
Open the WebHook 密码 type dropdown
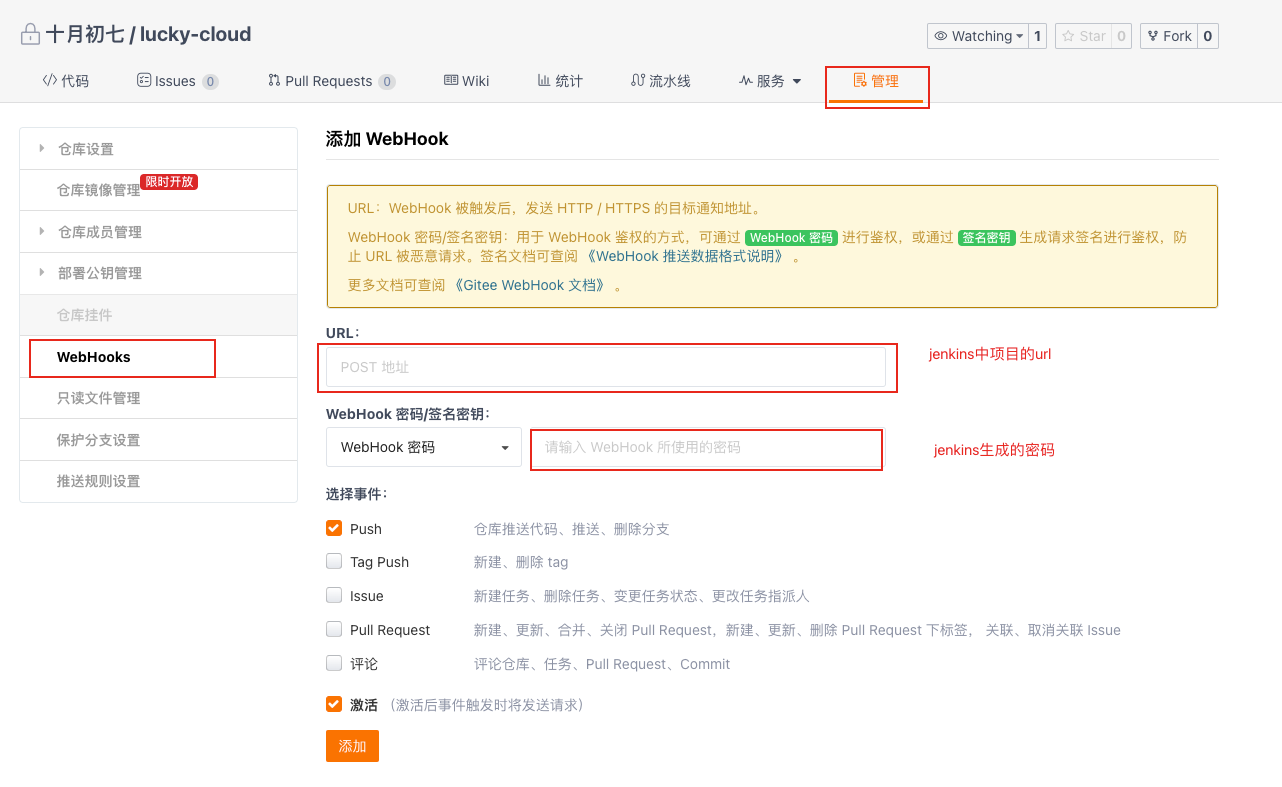[424, 447]
